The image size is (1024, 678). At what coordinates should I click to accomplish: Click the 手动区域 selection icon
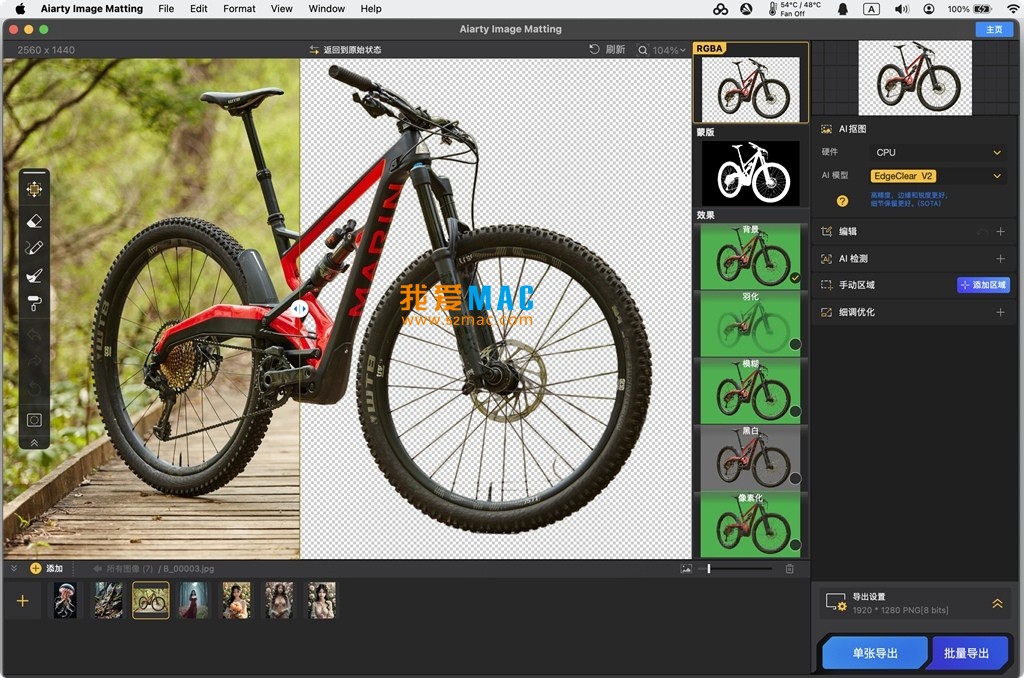tap(826, 285)
